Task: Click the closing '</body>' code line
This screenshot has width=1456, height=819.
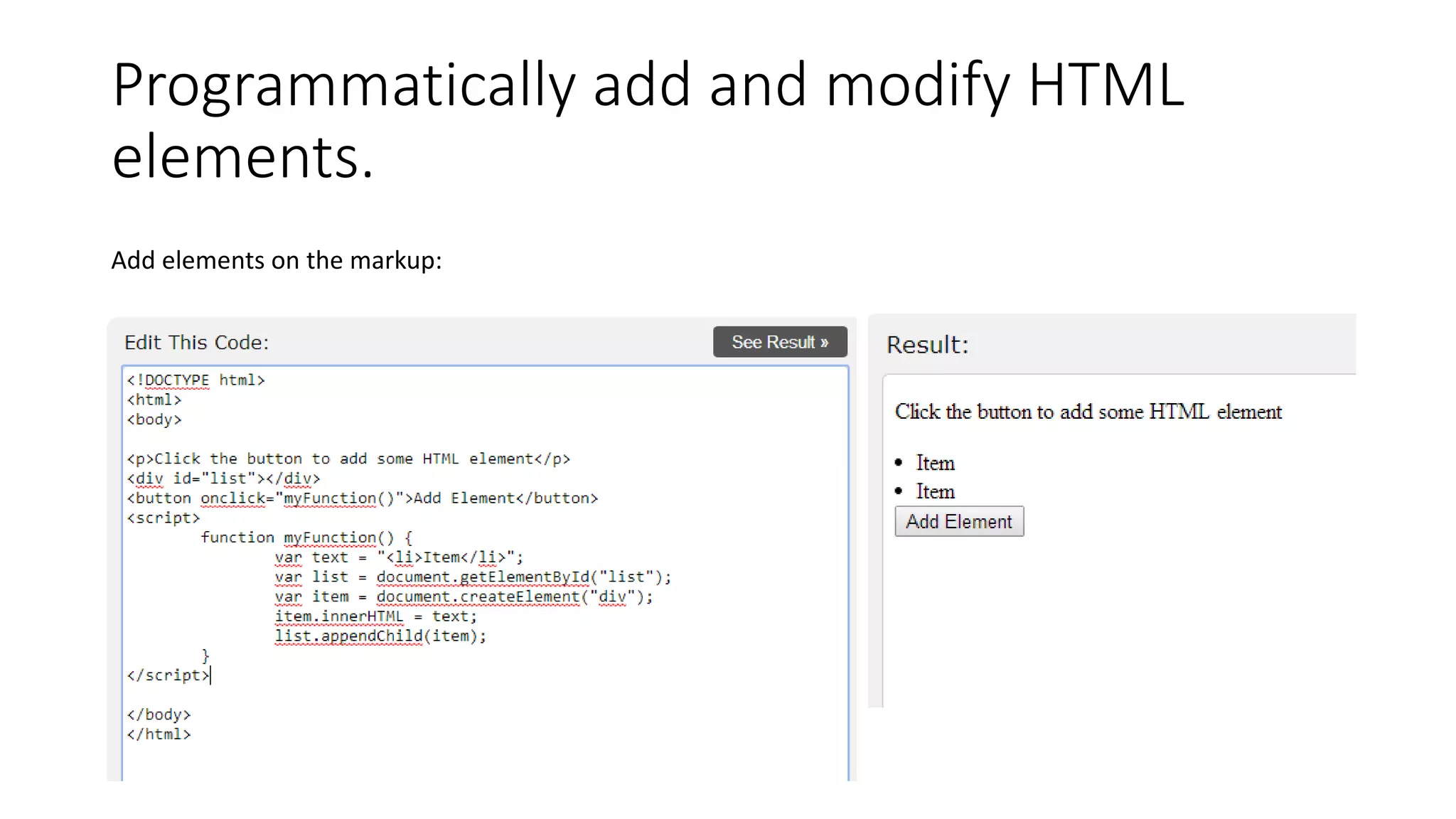Action: 159,714
